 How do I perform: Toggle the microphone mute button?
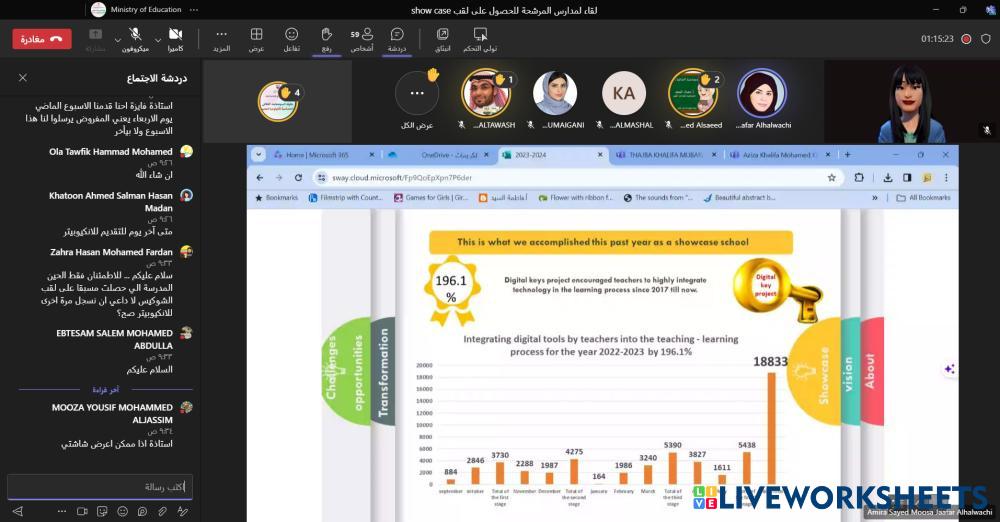pos(134,35)
